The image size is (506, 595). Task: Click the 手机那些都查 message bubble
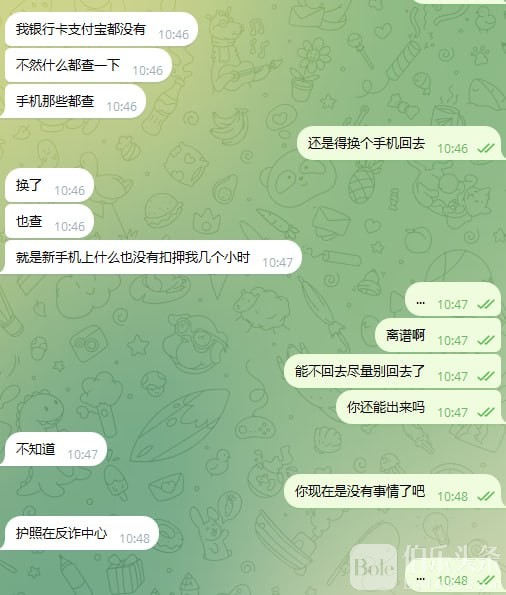[x=74, y=101]
